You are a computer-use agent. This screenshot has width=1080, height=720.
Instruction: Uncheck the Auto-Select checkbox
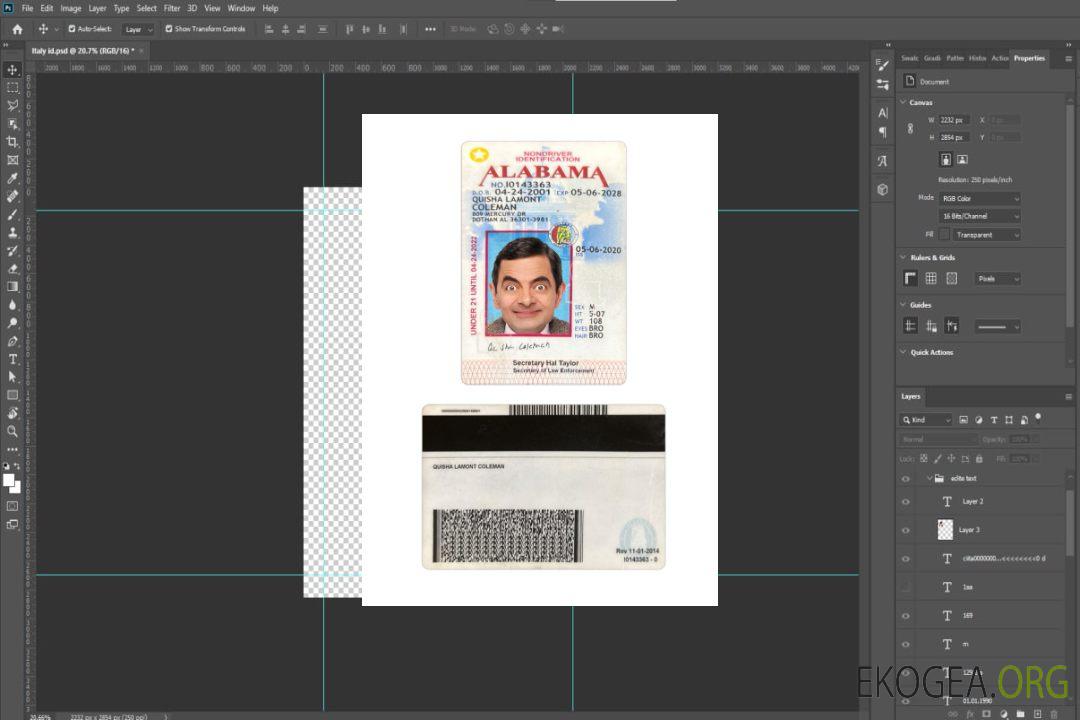point(72,29)
